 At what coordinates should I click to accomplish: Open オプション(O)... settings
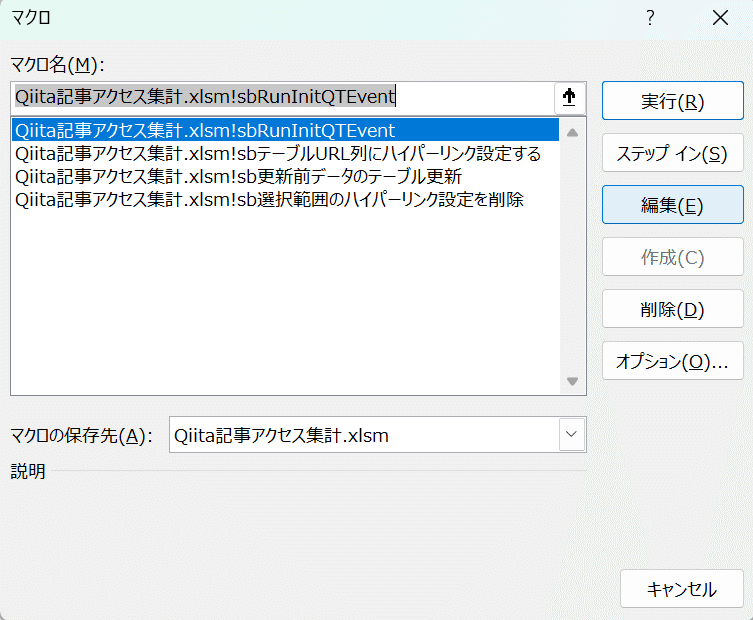[x=672, y=361]
